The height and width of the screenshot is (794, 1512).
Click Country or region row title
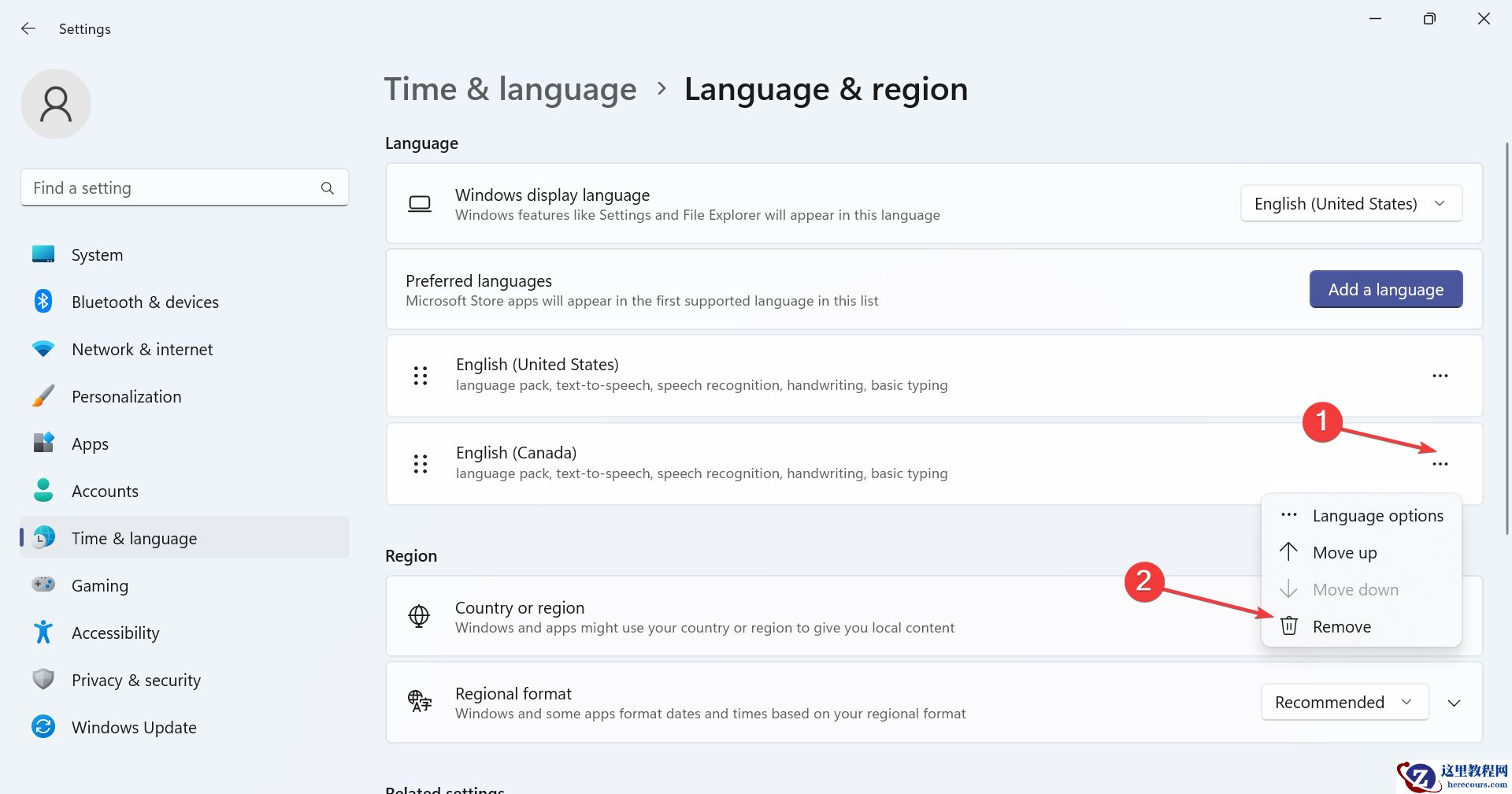click(520, 608)
